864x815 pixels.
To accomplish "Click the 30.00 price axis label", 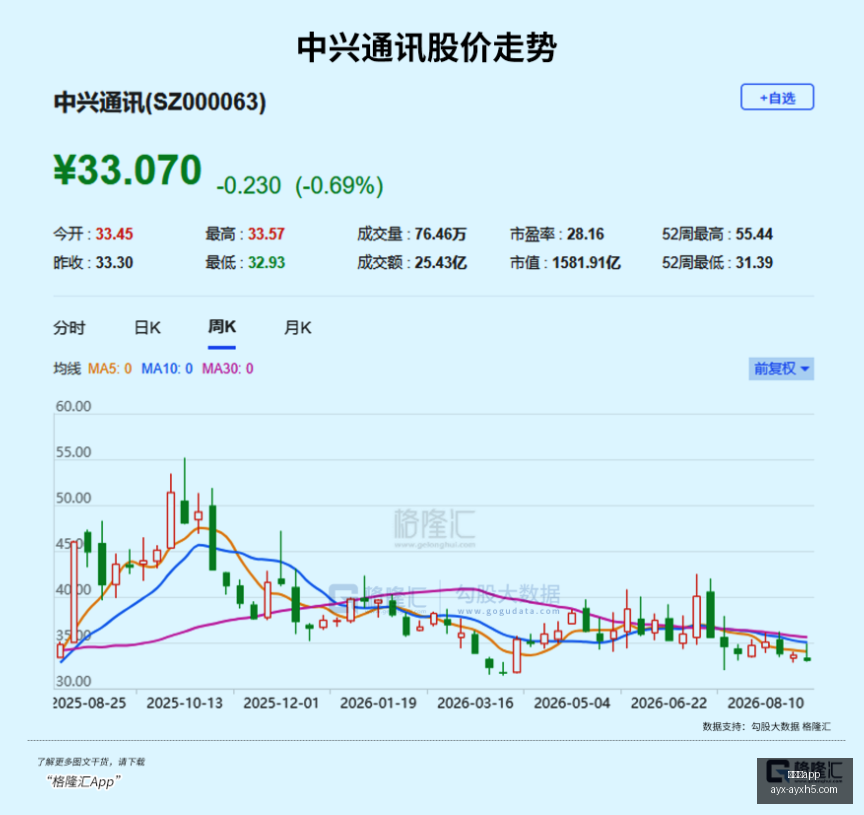I will pos(73,682).
